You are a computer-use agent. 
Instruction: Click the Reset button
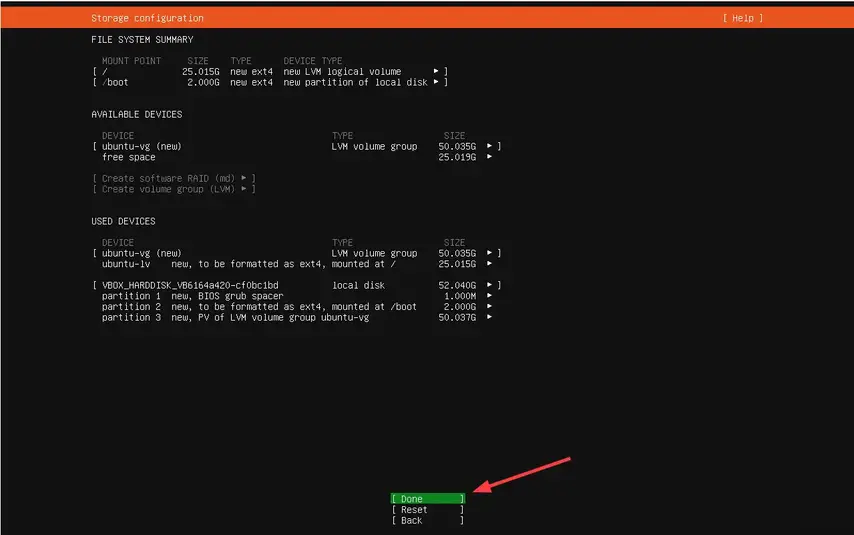pos(427,509)
